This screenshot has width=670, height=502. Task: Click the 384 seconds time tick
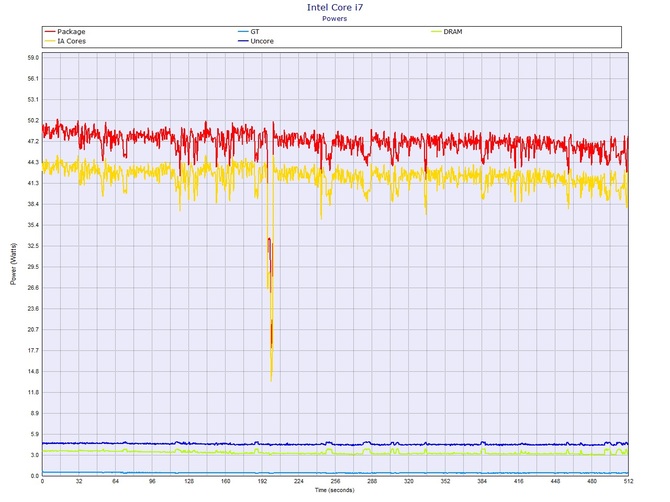[x=482, y=481]
